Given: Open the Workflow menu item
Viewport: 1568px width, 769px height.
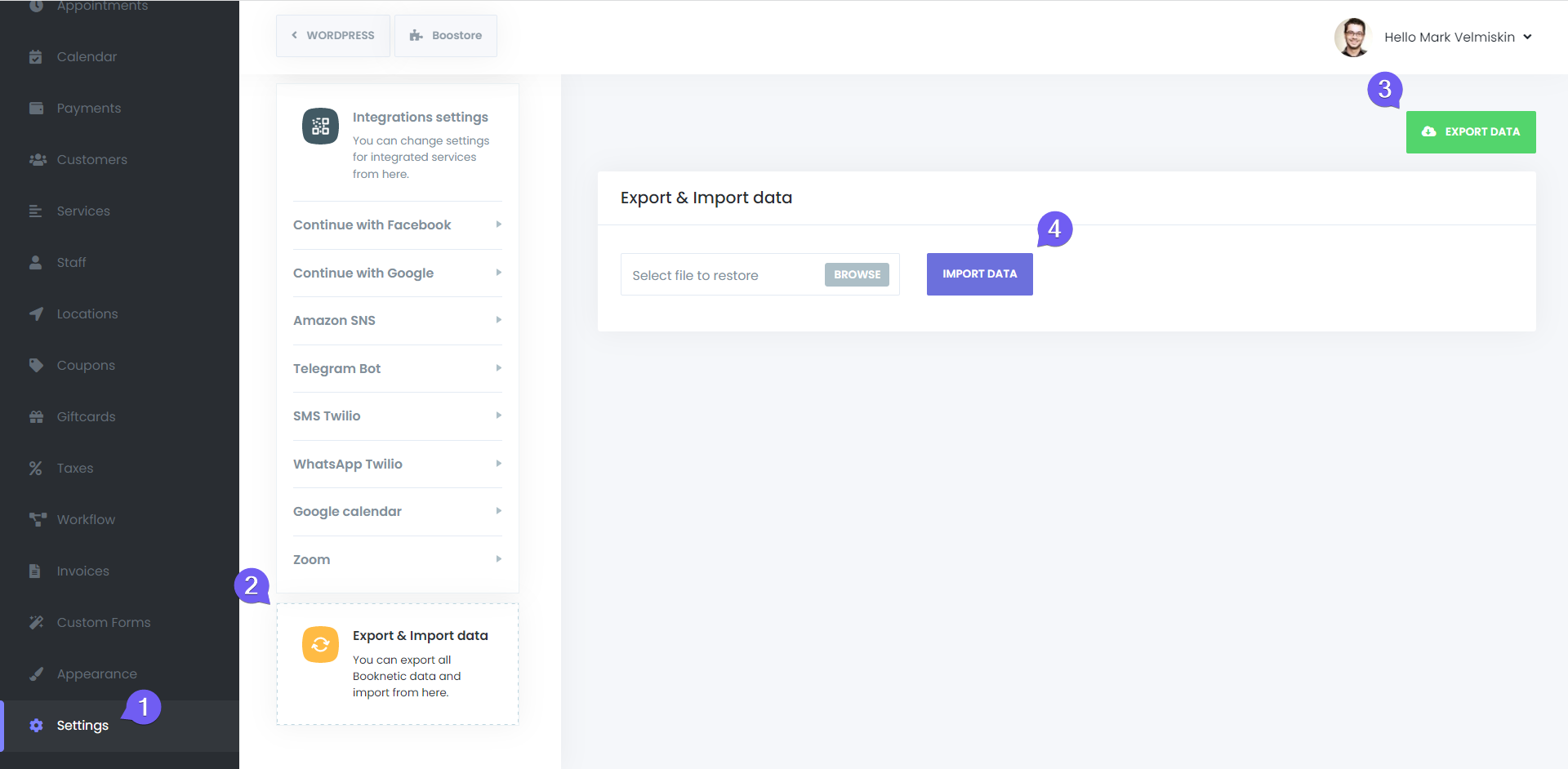Looking at the screenshot, I should pos(119,519).
